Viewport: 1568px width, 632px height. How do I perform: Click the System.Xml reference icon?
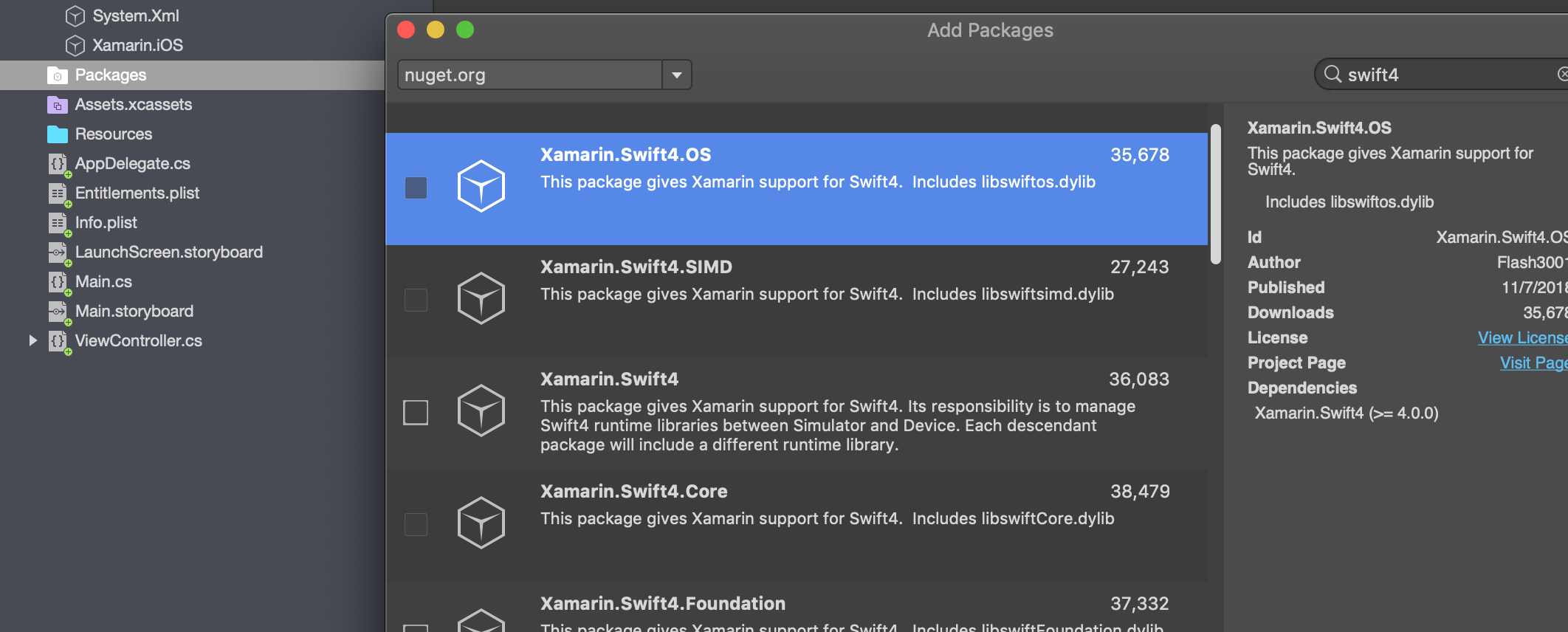click(x=75, y=16)
